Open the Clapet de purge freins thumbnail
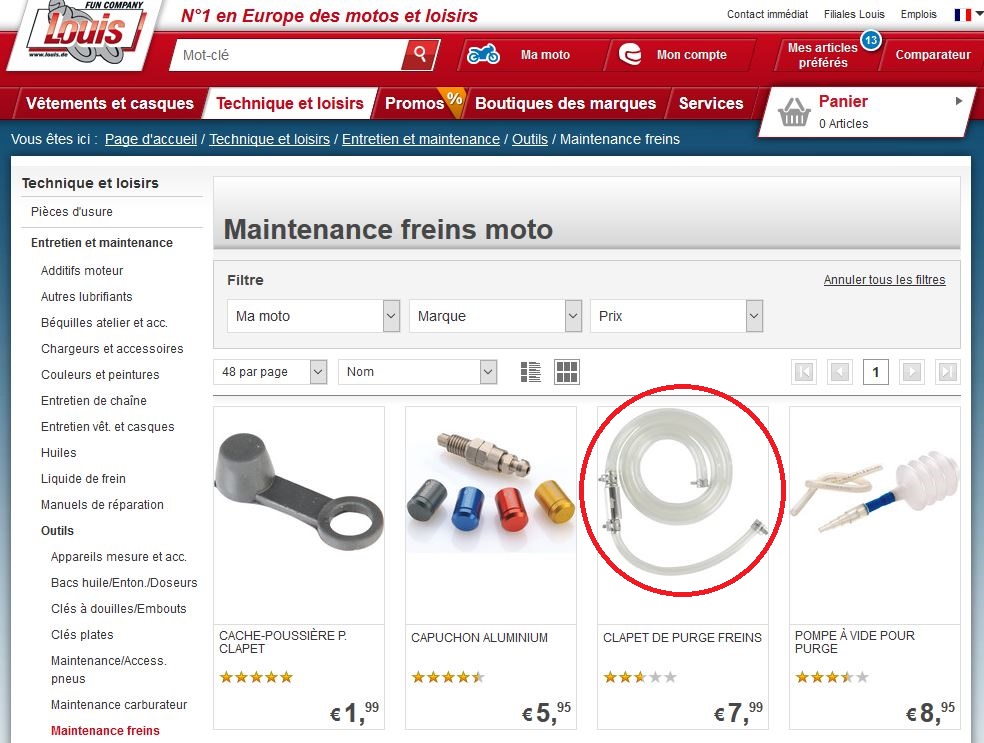Viewport: 984px width, 743px height. pos(682,490)
